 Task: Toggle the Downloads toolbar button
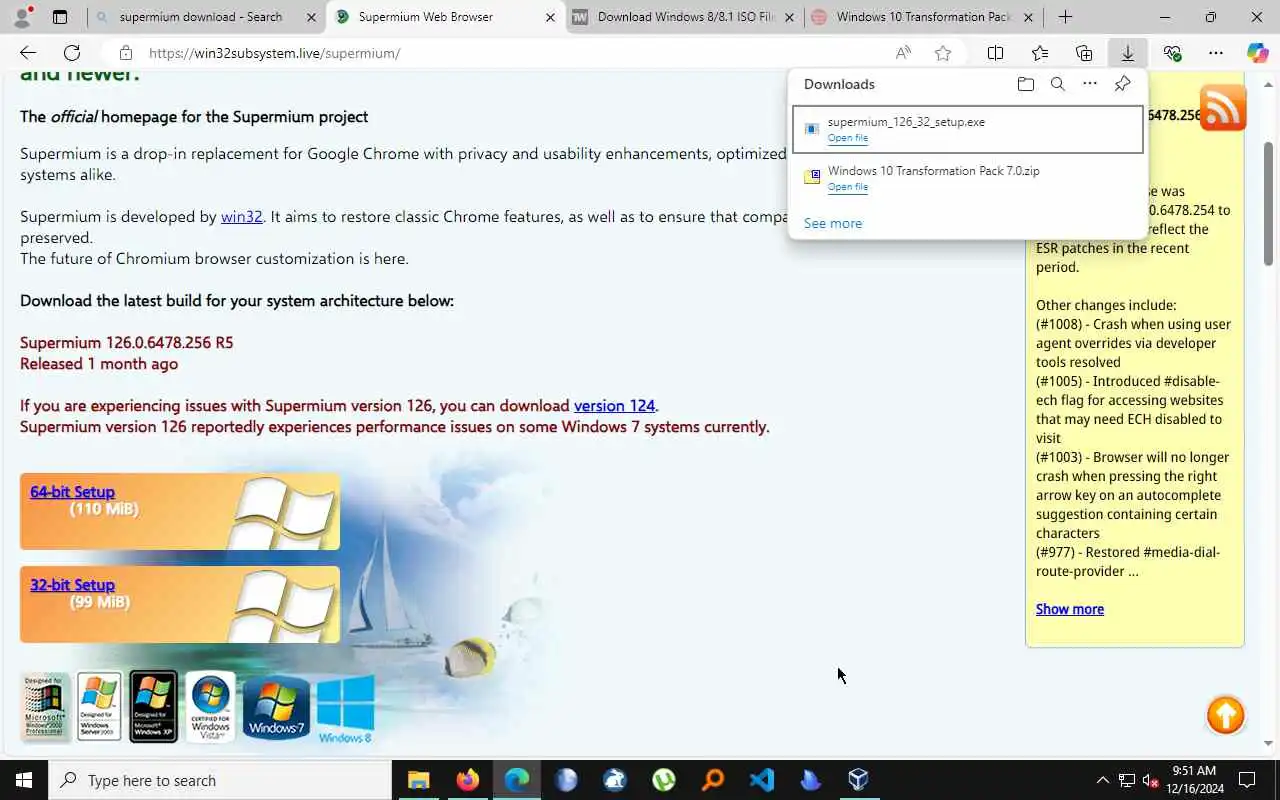pos(1127,53)
